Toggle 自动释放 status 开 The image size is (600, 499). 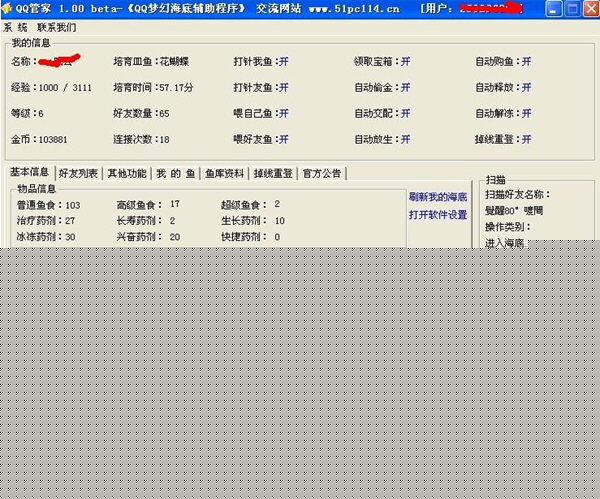pyautogui.click(x=527, y=88)
